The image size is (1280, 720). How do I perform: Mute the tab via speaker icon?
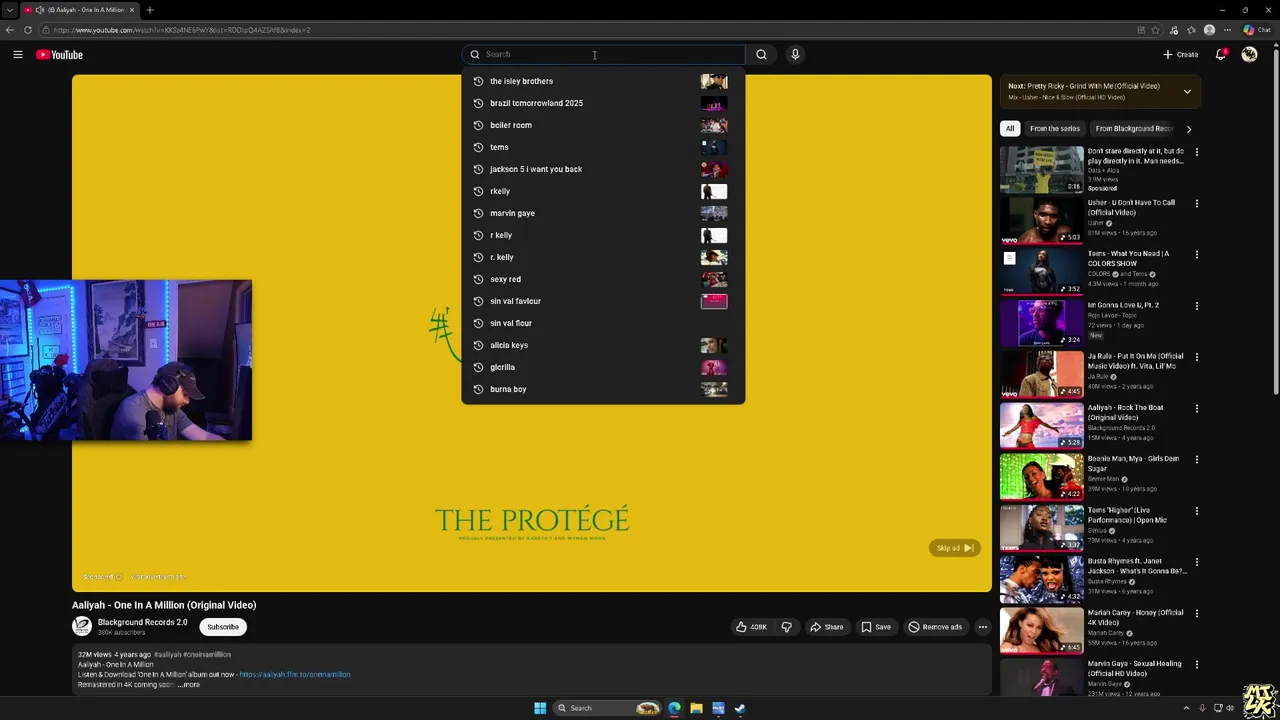pos(40,10)
